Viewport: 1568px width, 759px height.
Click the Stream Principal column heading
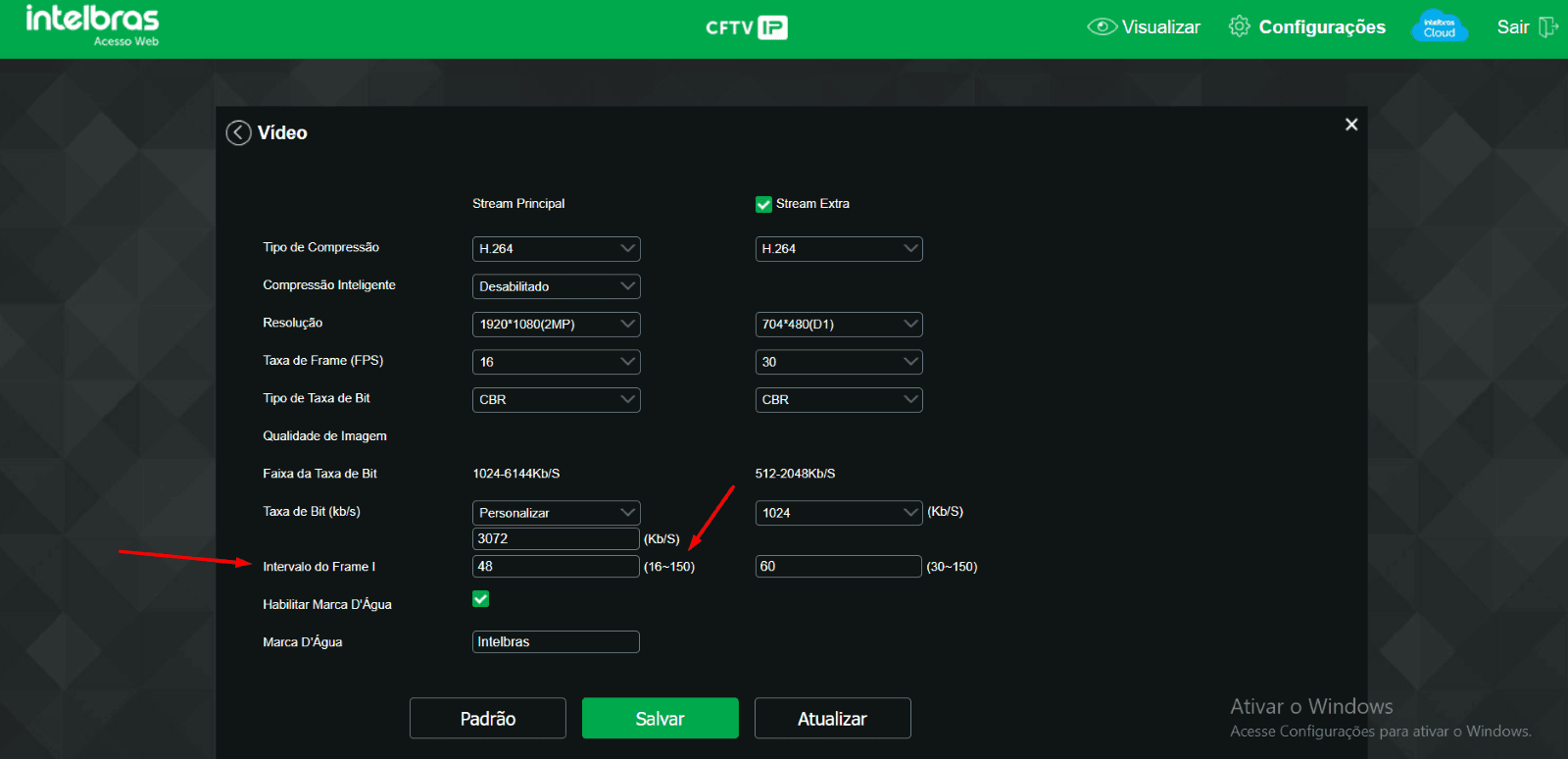coord(518,204)
